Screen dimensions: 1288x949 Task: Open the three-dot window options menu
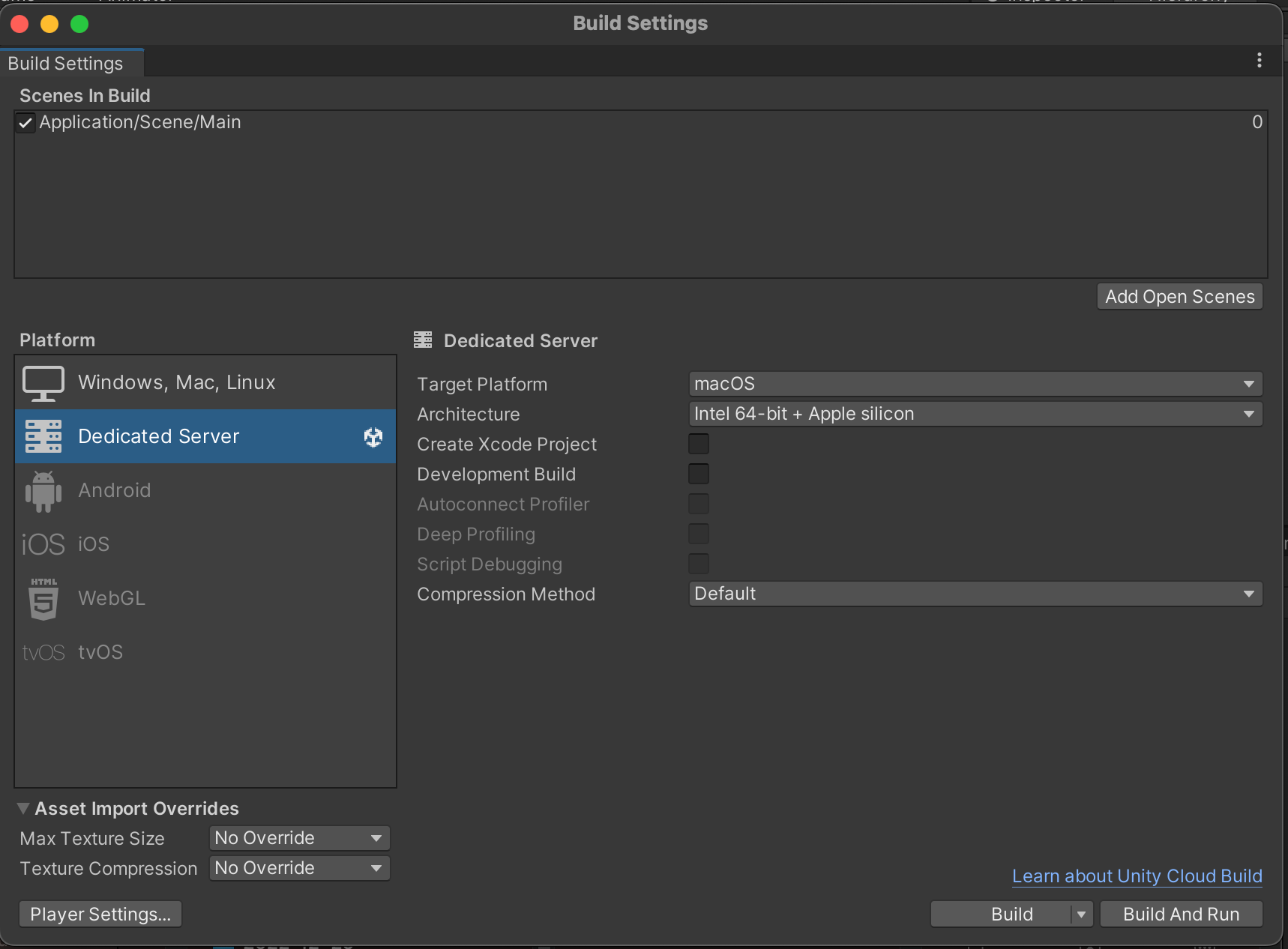click(x=1260, y=60)
